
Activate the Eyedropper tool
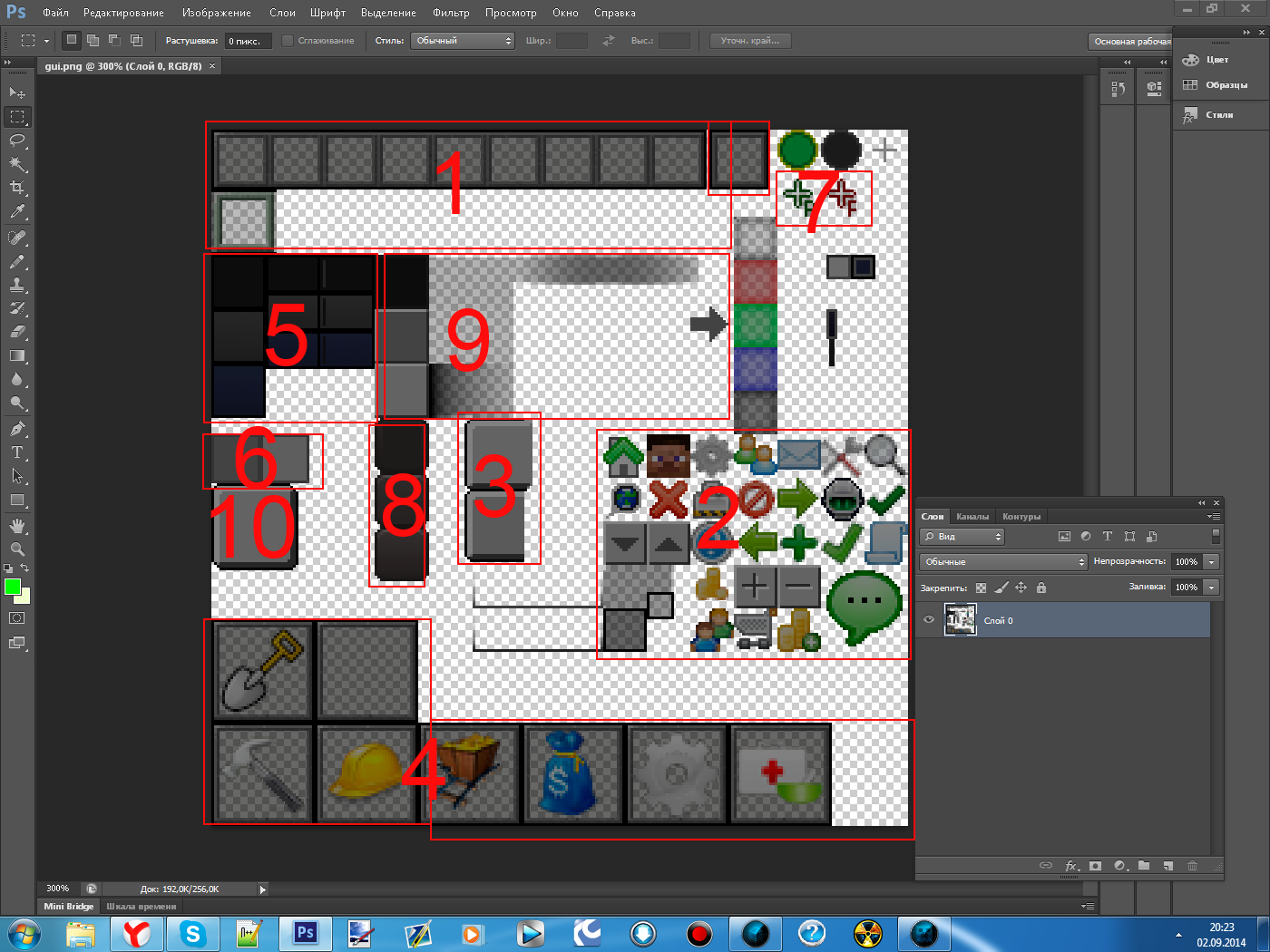pos(17,212)
